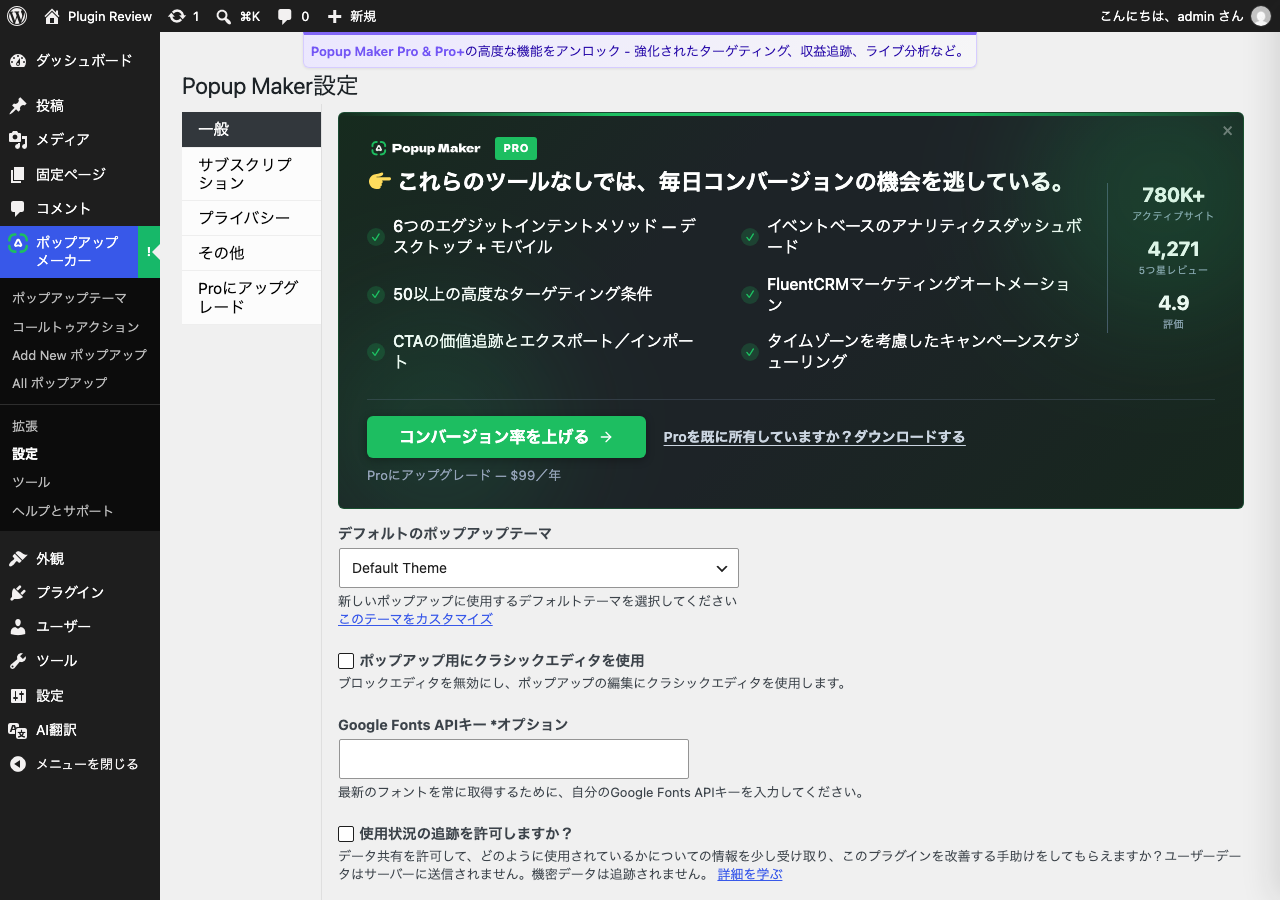Open the その他 tab
Screen dimensions: 1280x900
point(251,253)
